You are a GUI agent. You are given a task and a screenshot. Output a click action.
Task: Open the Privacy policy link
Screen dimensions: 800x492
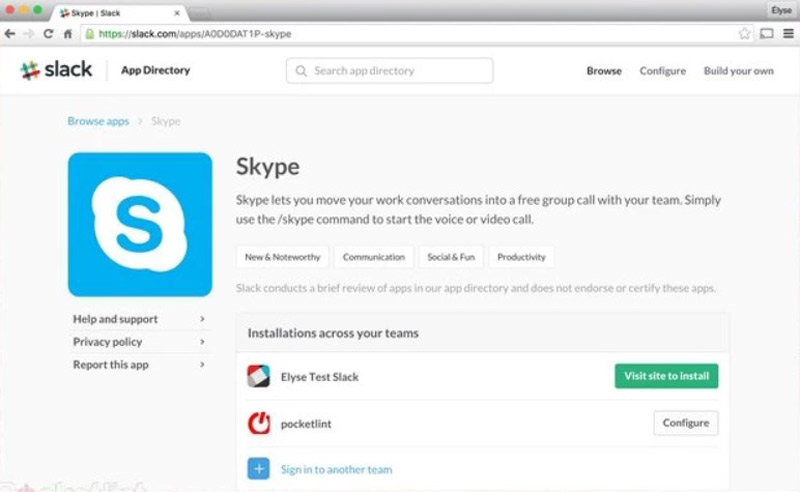pos(108,342)
